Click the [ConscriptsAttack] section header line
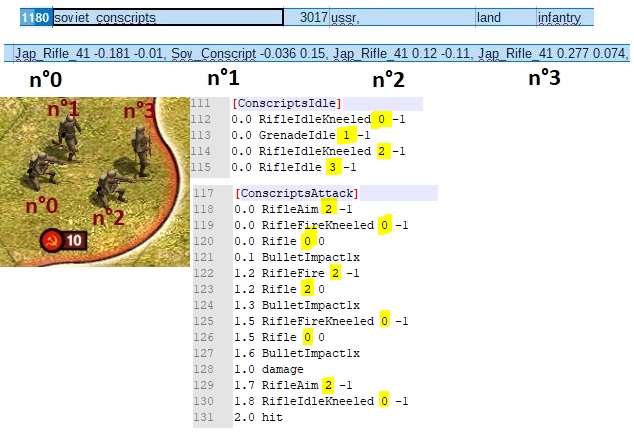 pos(296,193)
